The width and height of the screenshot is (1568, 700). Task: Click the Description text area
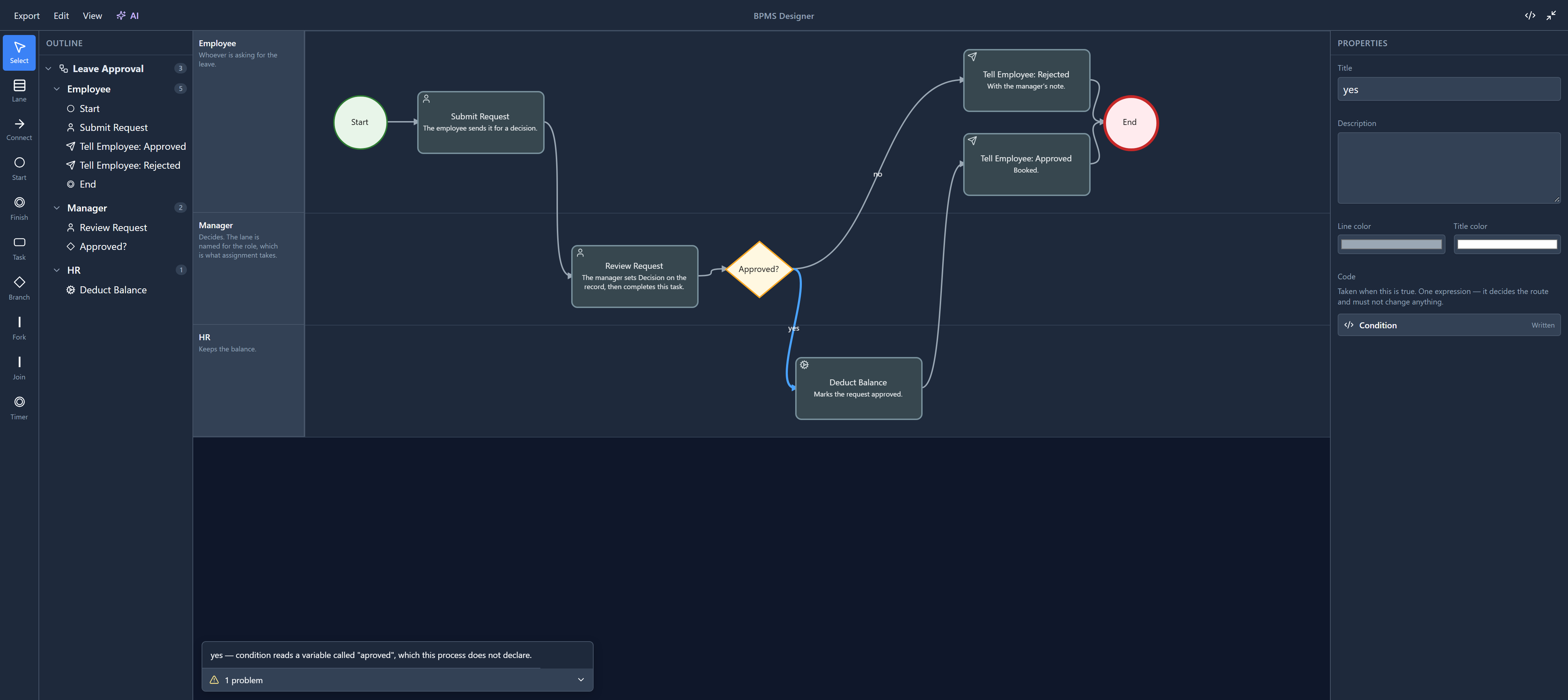click(1449, 168)
